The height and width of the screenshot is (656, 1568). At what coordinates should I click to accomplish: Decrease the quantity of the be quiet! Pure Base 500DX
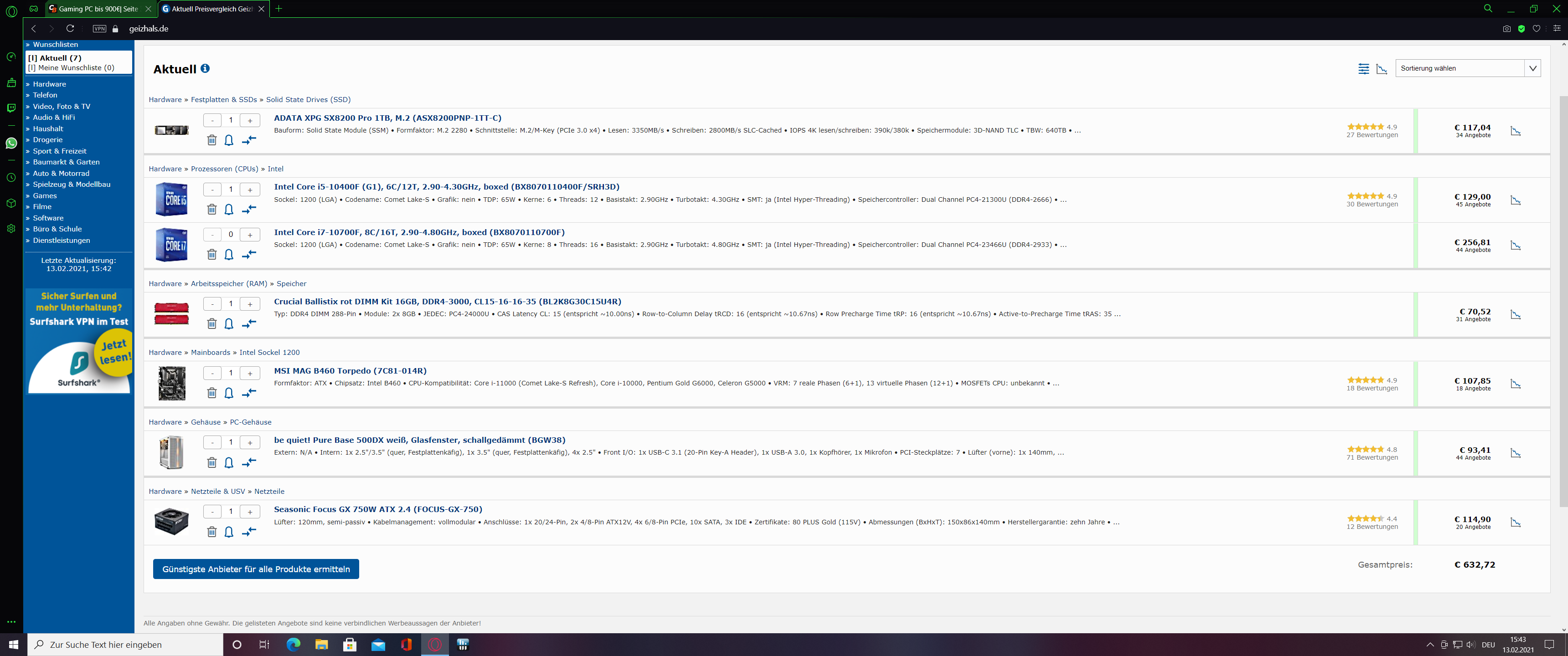coord(212,443)
